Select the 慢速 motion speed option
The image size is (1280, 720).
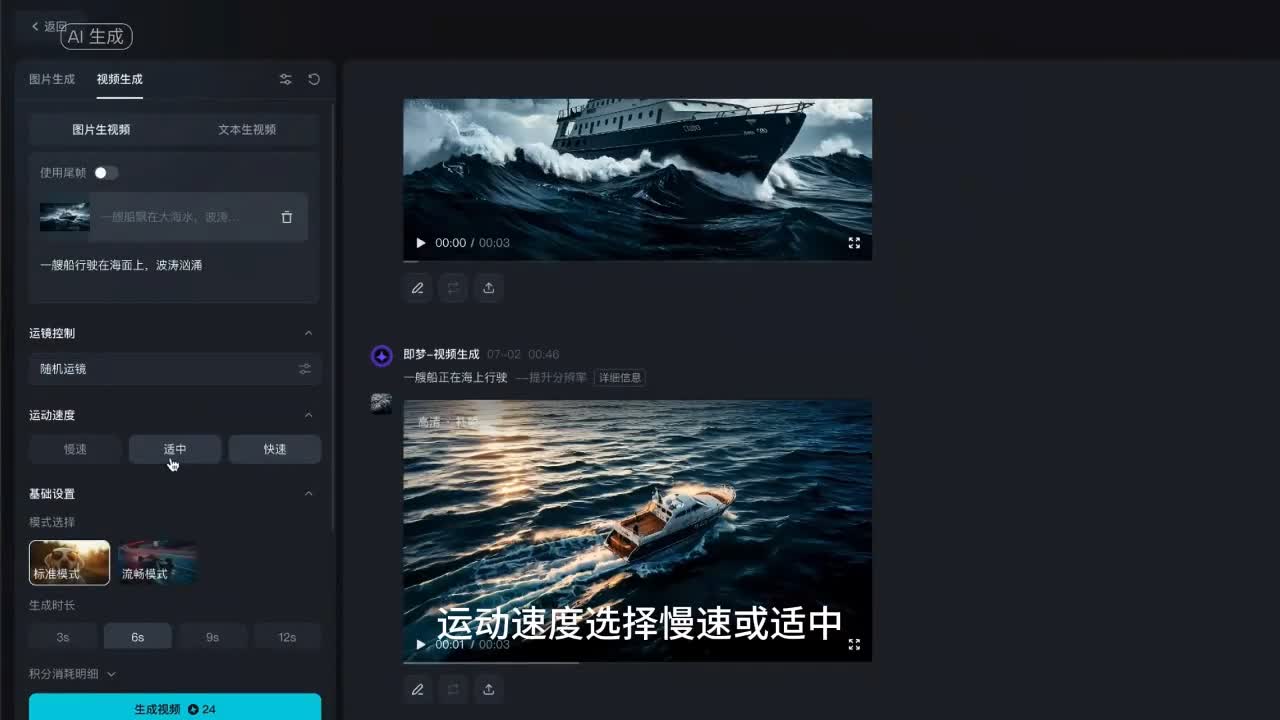(x=75, y=449)
